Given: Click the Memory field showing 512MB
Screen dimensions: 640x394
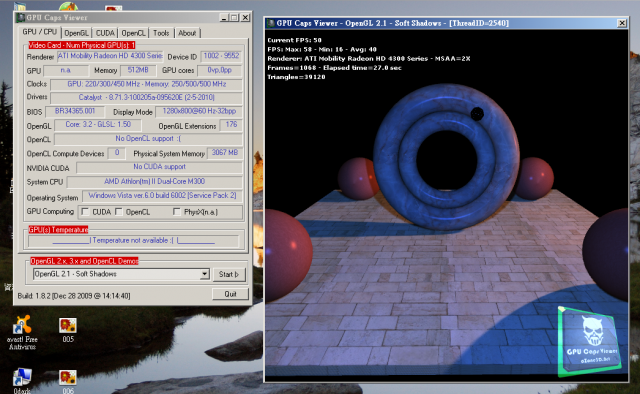Looking at the screenshot, I should (x=138, y=70).
